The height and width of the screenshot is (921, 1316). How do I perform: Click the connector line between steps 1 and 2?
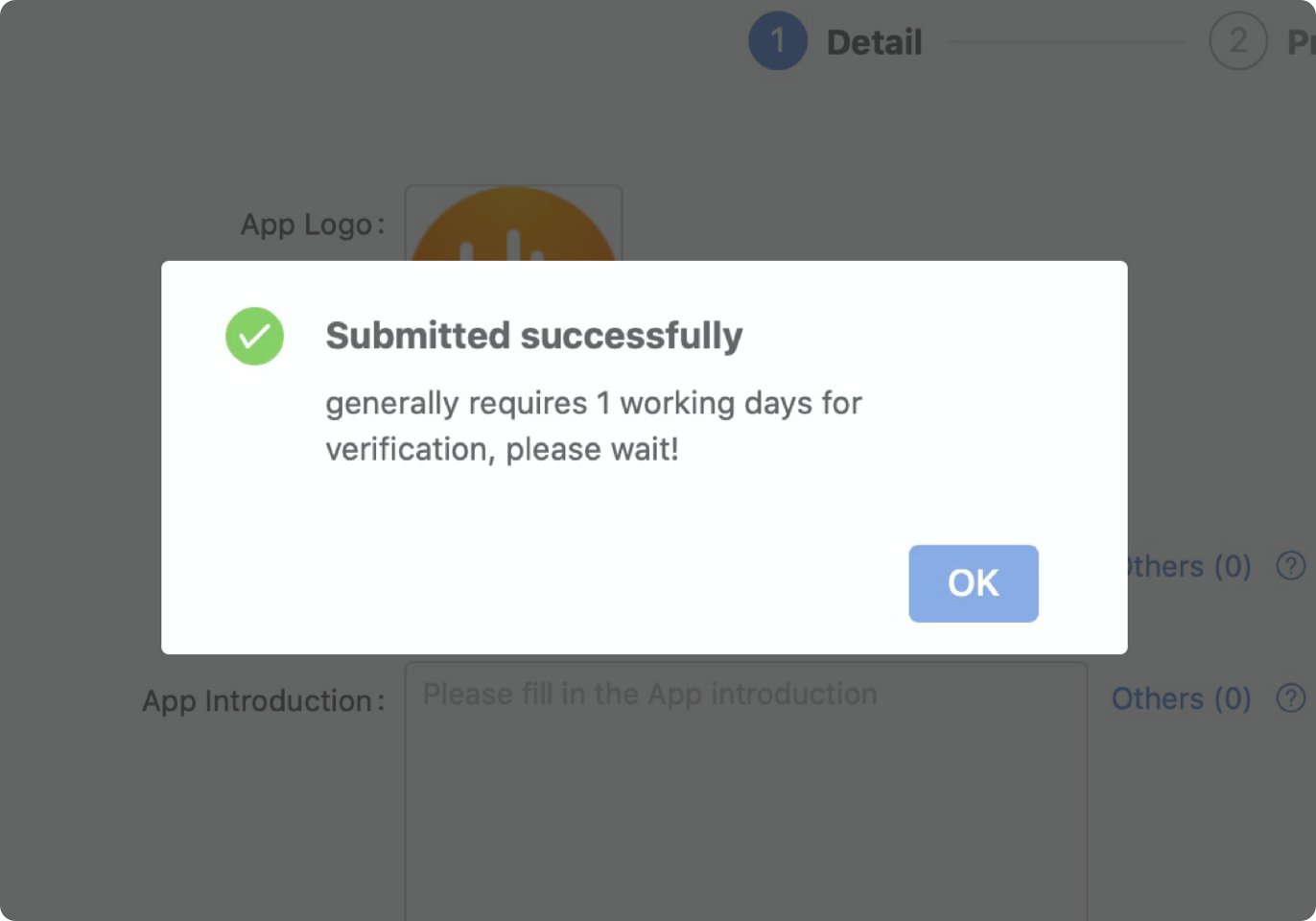tap(1065, 42)
